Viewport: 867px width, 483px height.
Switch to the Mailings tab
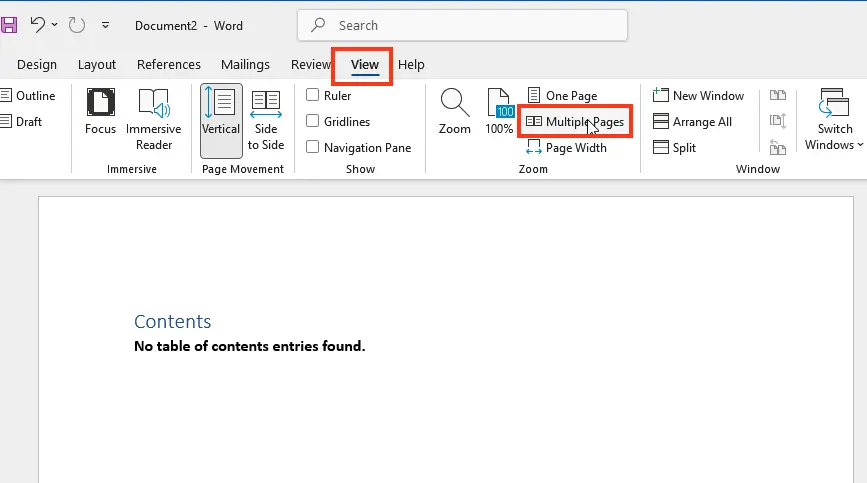[245, 65]
